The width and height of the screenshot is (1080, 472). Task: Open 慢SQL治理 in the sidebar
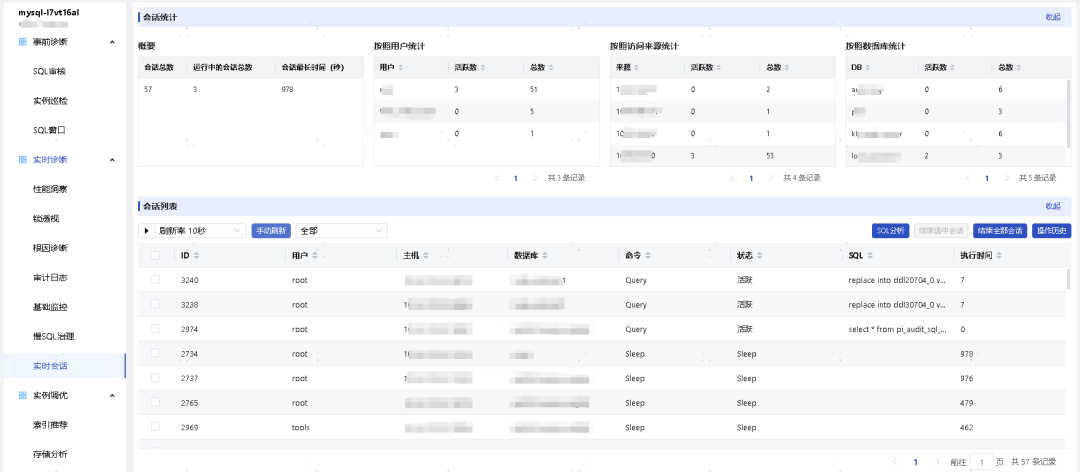53,336
